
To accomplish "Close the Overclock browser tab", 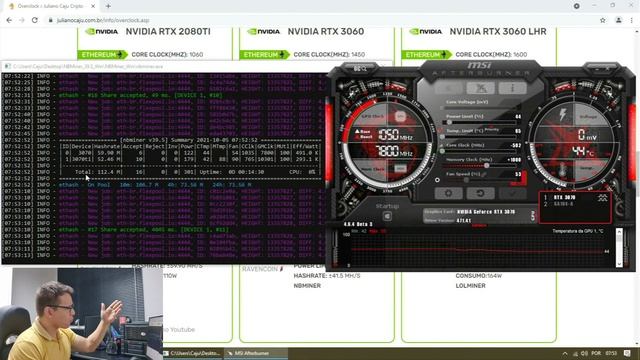I will click(x=93, y=6).
